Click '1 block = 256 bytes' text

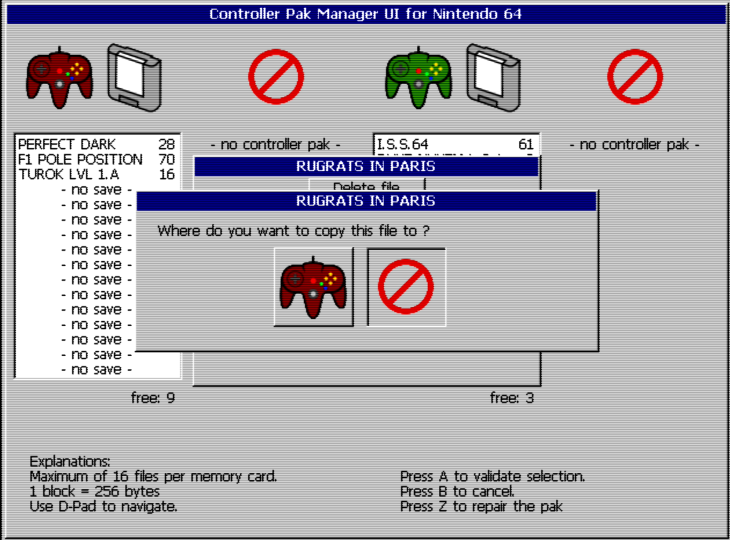tap(95, 491)
